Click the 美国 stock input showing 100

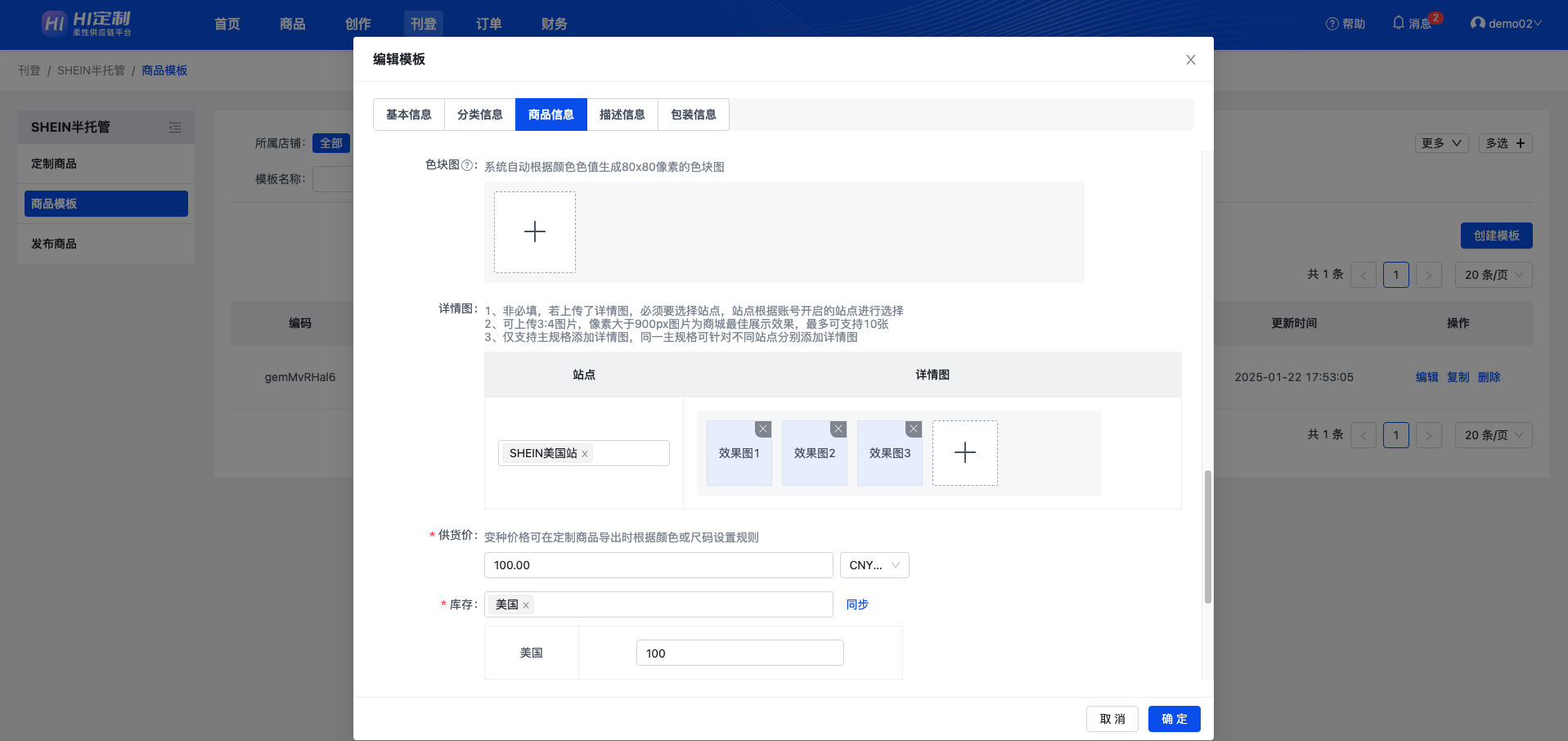[740, 653]
